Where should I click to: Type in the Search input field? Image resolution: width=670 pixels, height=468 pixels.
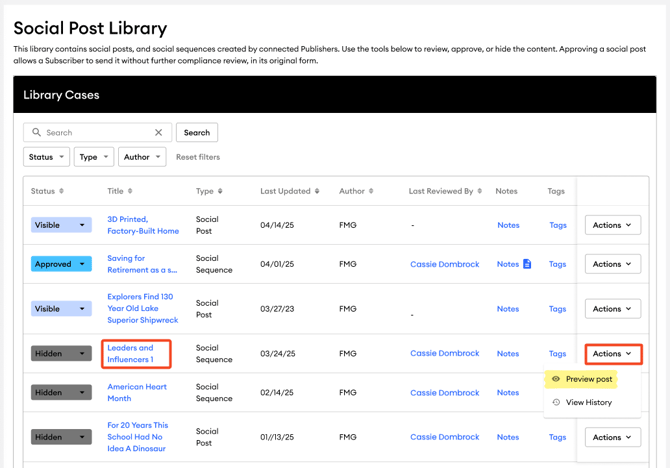tap(97, 132)
